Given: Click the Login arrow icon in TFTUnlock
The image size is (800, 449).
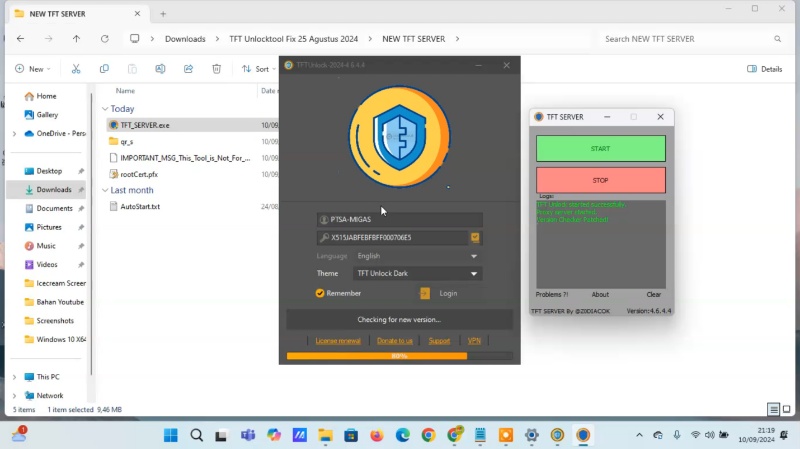Looking at the screenshot, I should point(424,293).
